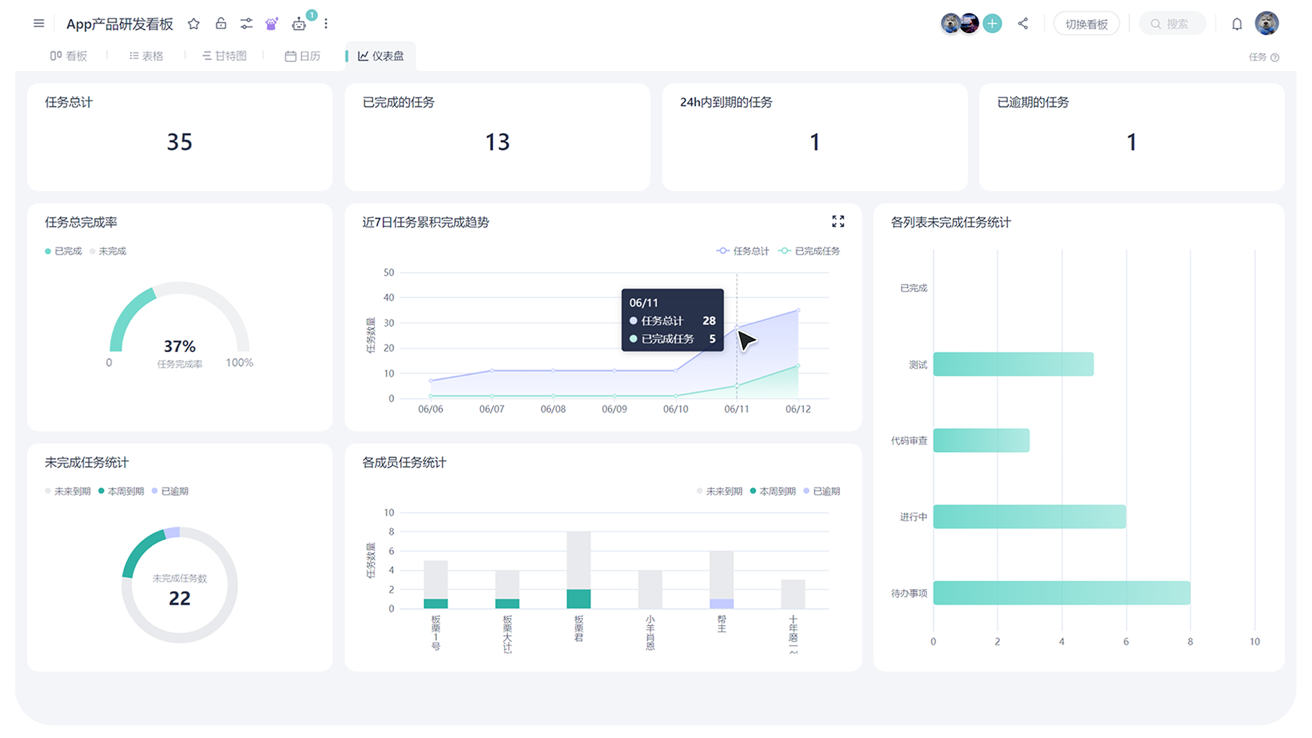Toggle 已逾期 legend in 未完成任务统计
The image size is (1312, 738).
(x=170, y=491)
